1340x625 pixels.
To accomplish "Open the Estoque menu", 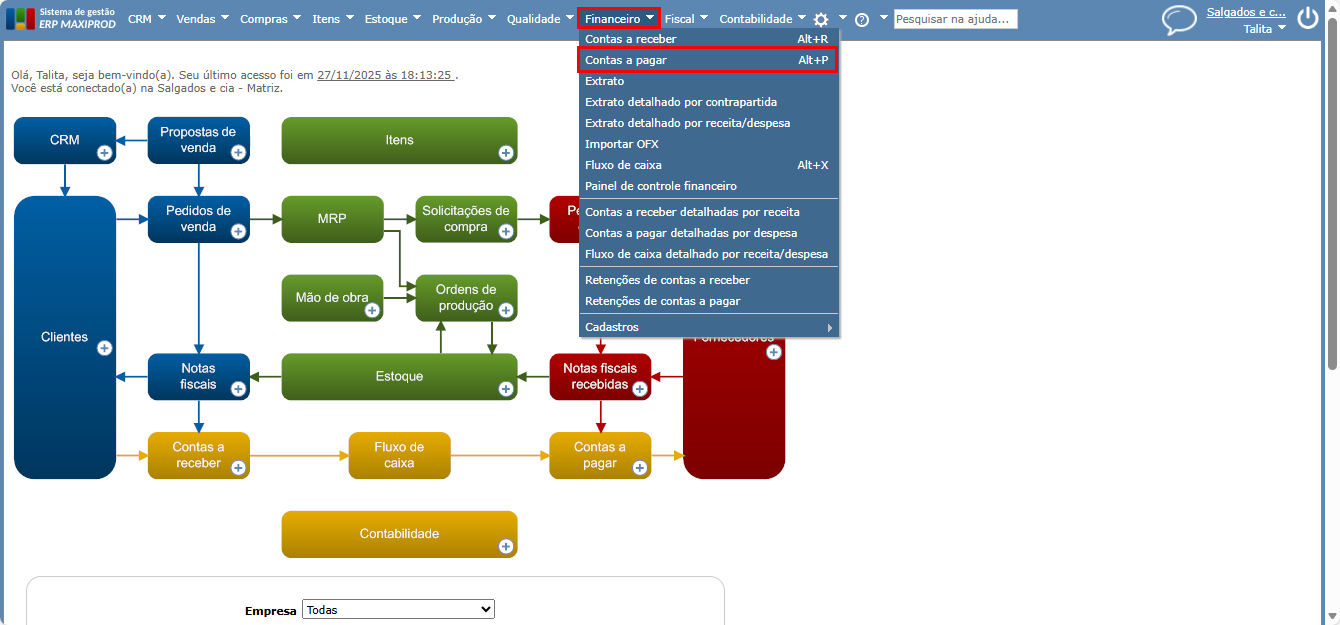I will pos(392,18).
